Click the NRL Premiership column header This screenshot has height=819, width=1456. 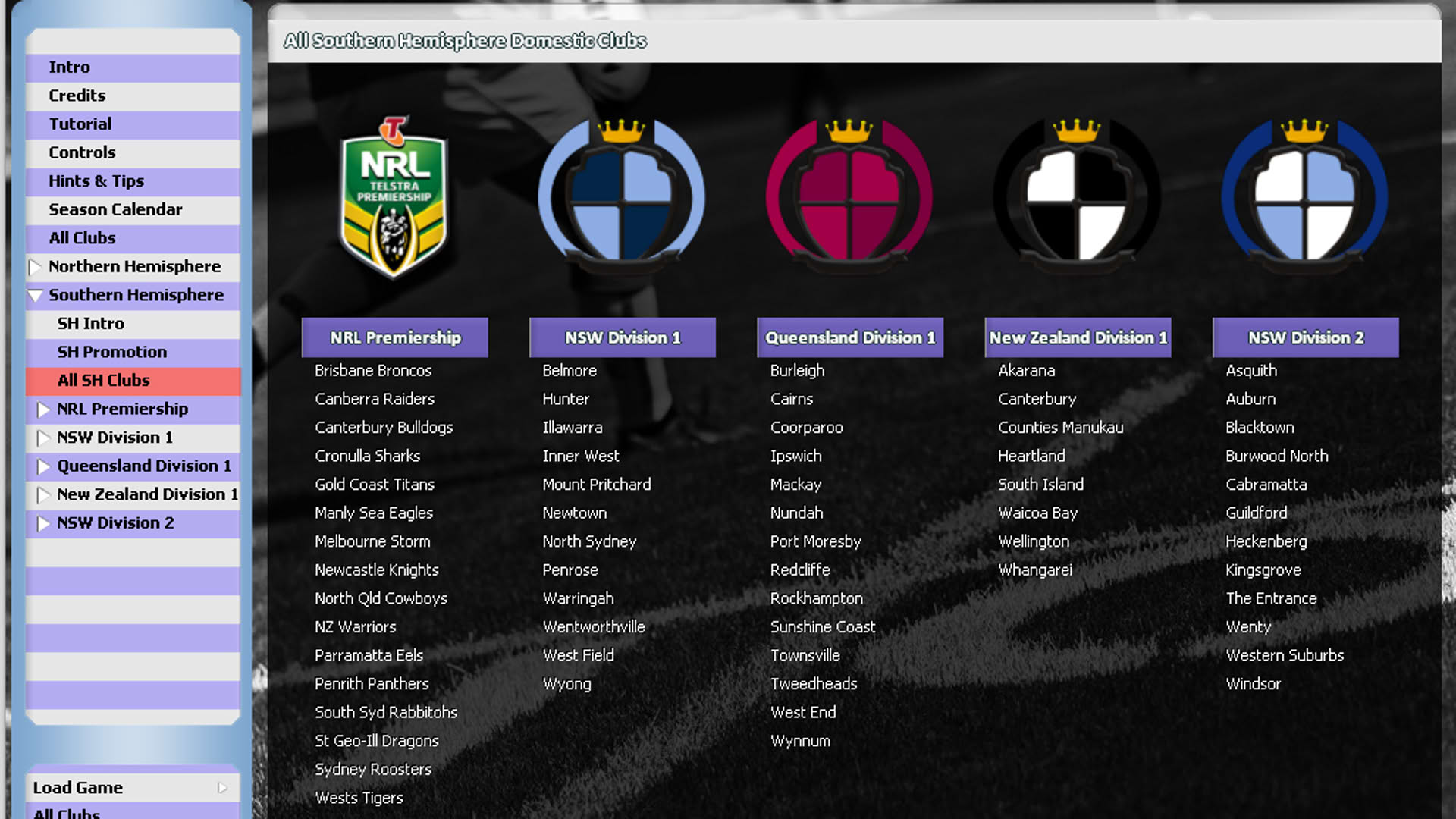point(395,337)
